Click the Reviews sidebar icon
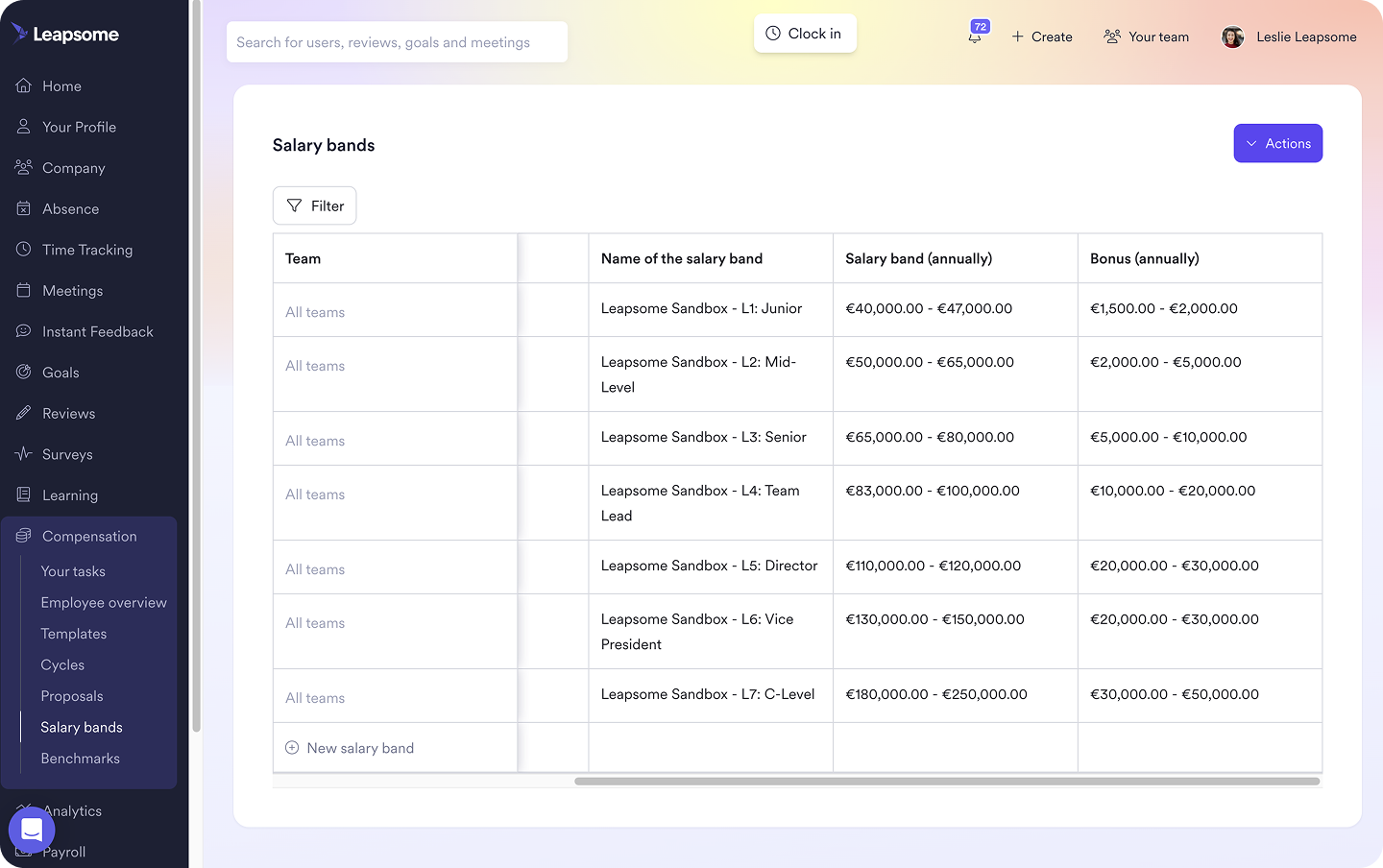Viewport: 1383px width, 868px height. (x=23, y=413)
